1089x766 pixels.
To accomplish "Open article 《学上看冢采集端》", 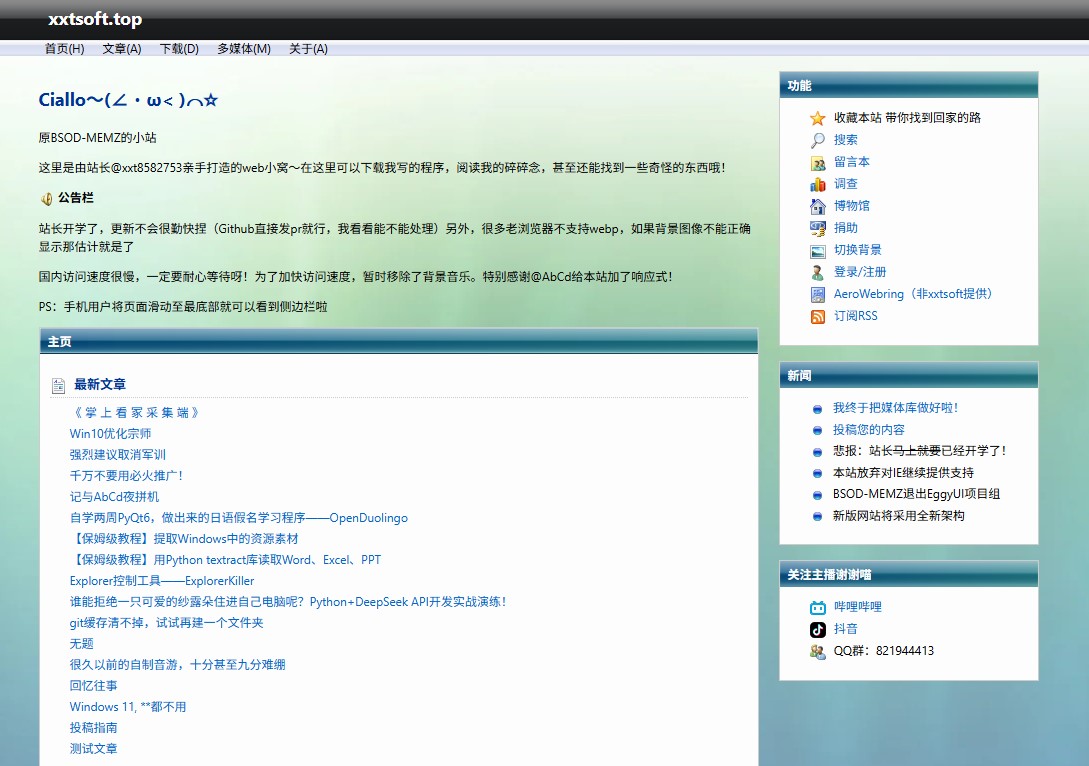I will pyautogui.click(x=136, y=413).
